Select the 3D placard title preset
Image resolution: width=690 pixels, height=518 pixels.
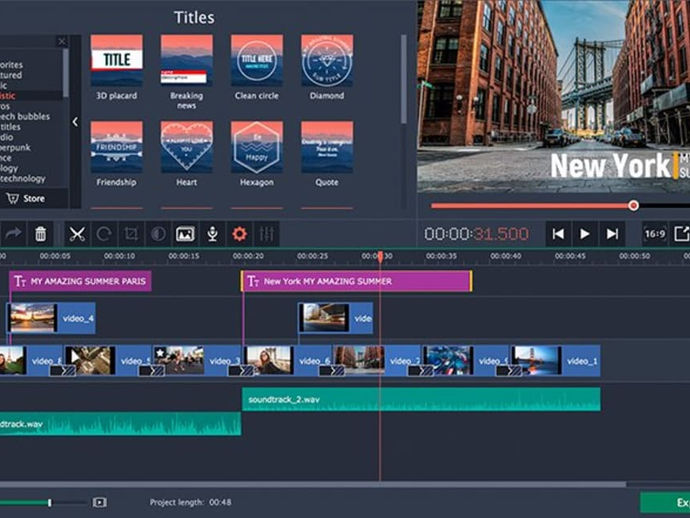tap(117, 60)
